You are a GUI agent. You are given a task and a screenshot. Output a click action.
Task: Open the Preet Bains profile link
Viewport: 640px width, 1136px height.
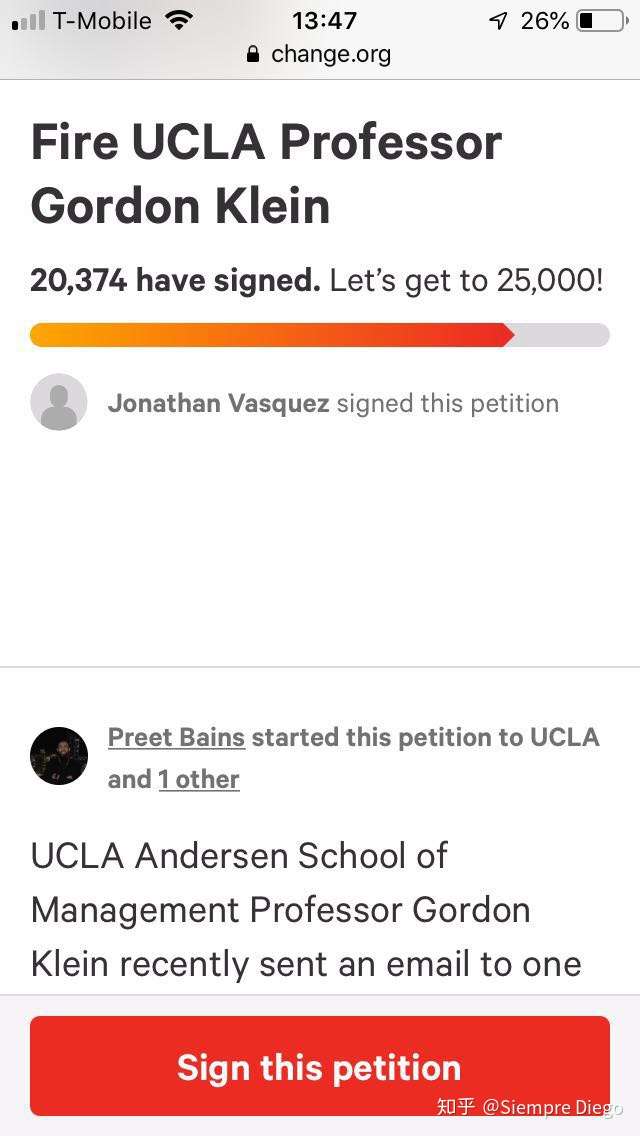click(176, 738)
